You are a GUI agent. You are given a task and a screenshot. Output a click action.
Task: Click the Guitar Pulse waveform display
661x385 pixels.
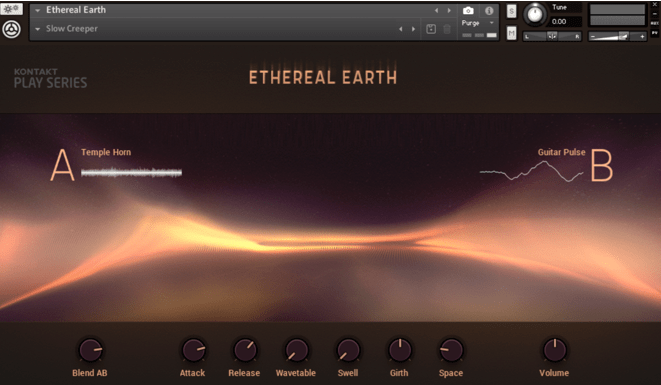532,172
